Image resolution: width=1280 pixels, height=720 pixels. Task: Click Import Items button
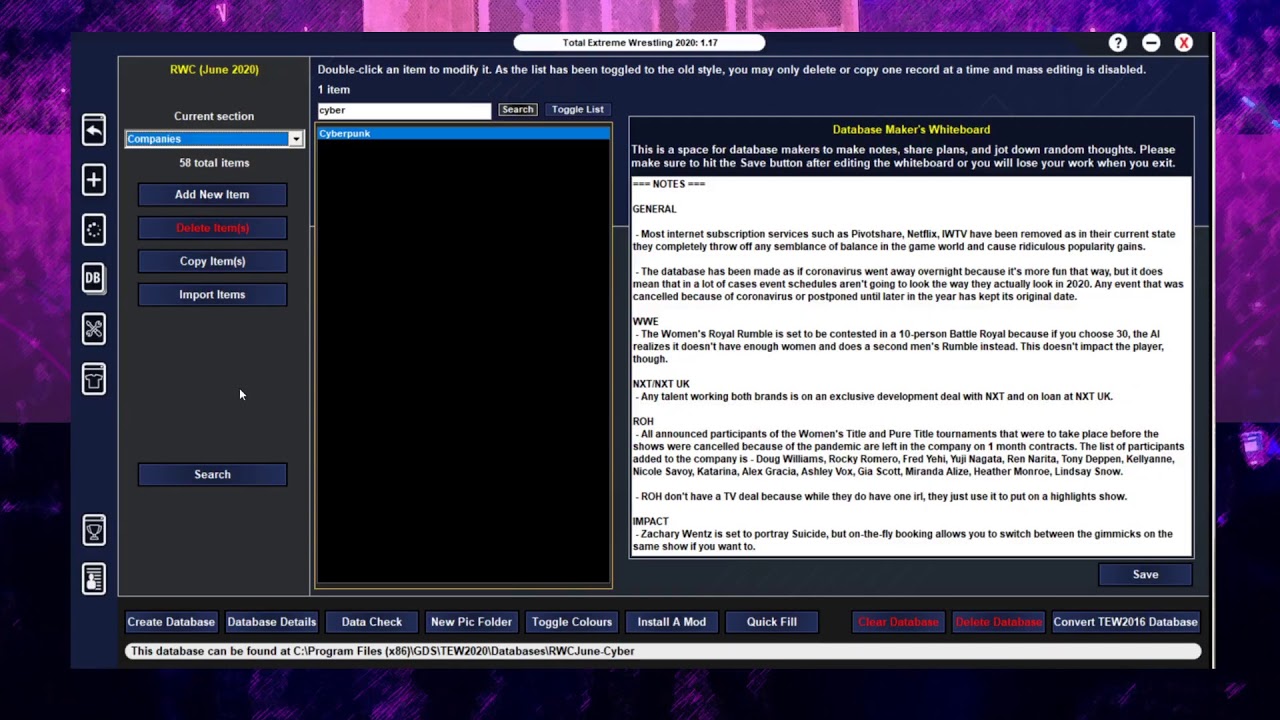click(x=212, y=295)
